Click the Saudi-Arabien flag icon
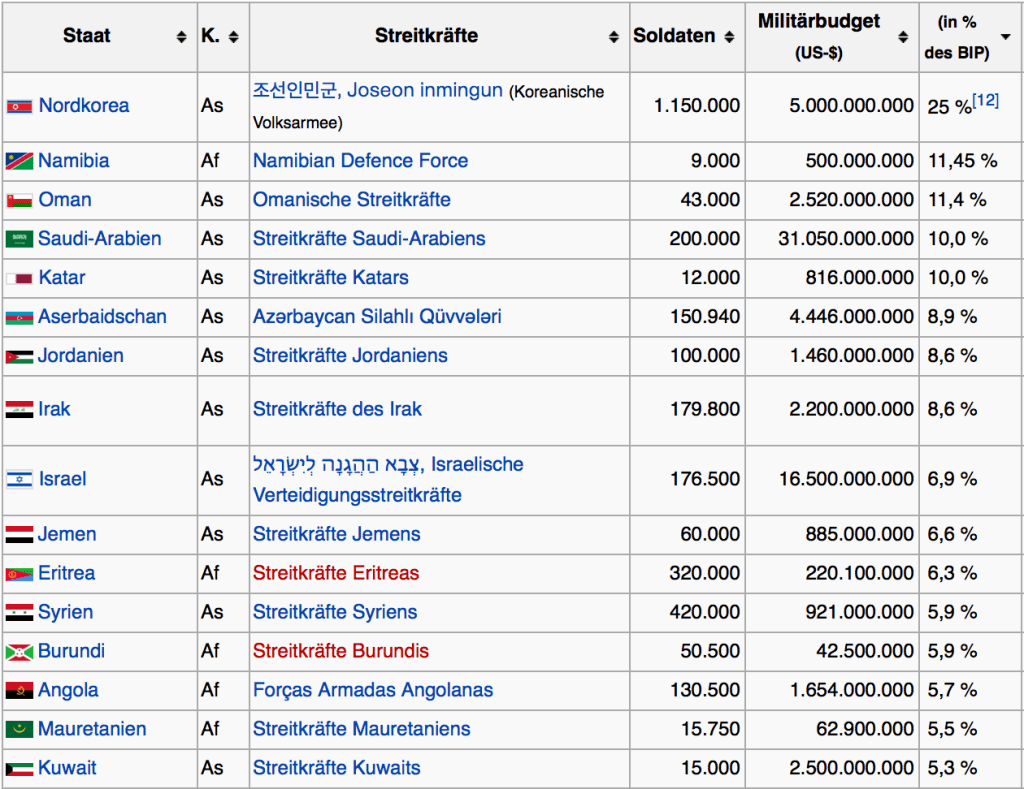Screen dimensions: 1024x789 tap(20, 239)
